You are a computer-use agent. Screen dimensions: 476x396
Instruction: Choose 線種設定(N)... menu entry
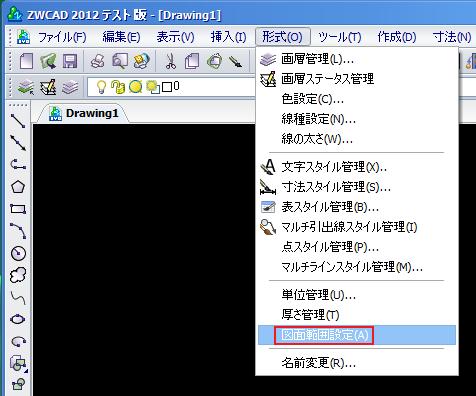point(357,119)
